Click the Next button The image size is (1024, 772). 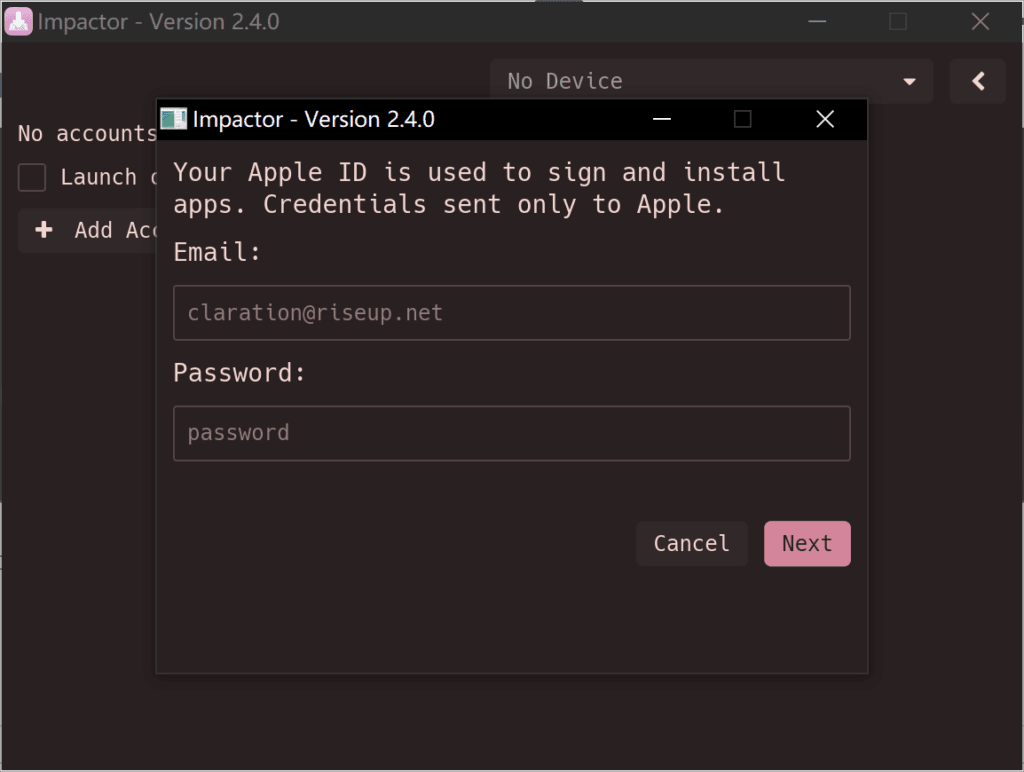pos(807,543)
